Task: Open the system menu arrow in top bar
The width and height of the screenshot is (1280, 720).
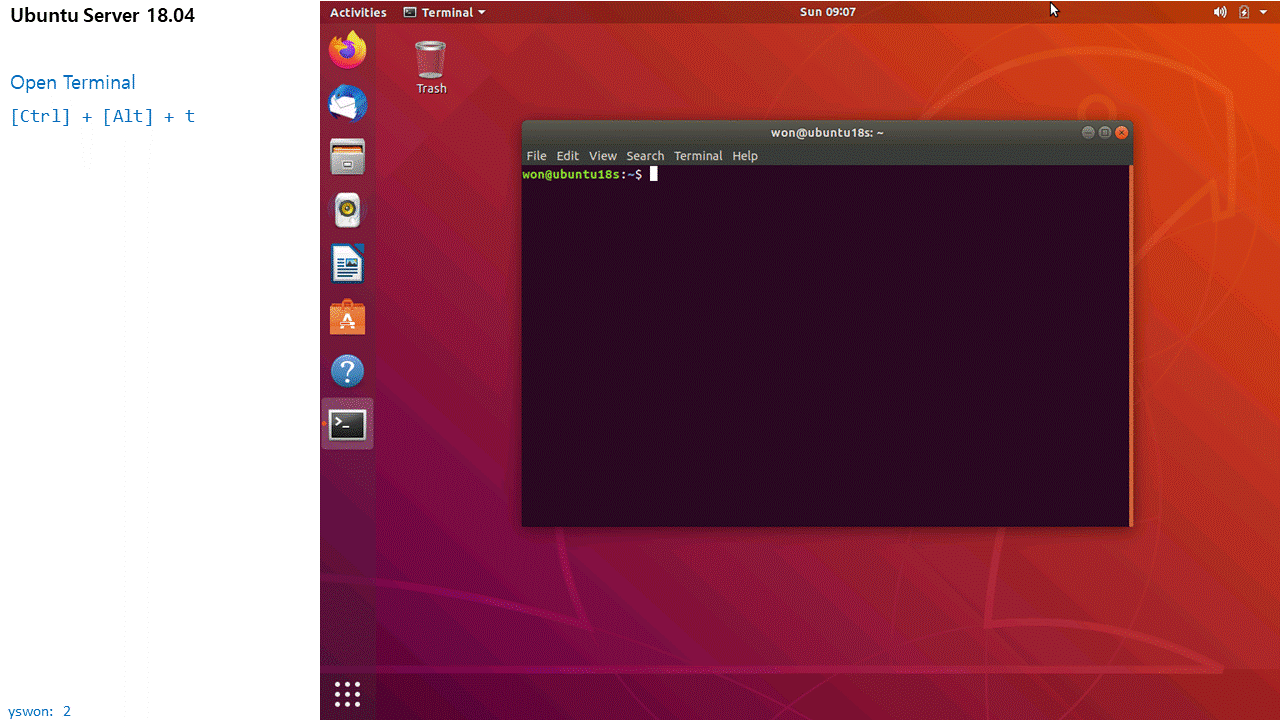Action: 1265,12
